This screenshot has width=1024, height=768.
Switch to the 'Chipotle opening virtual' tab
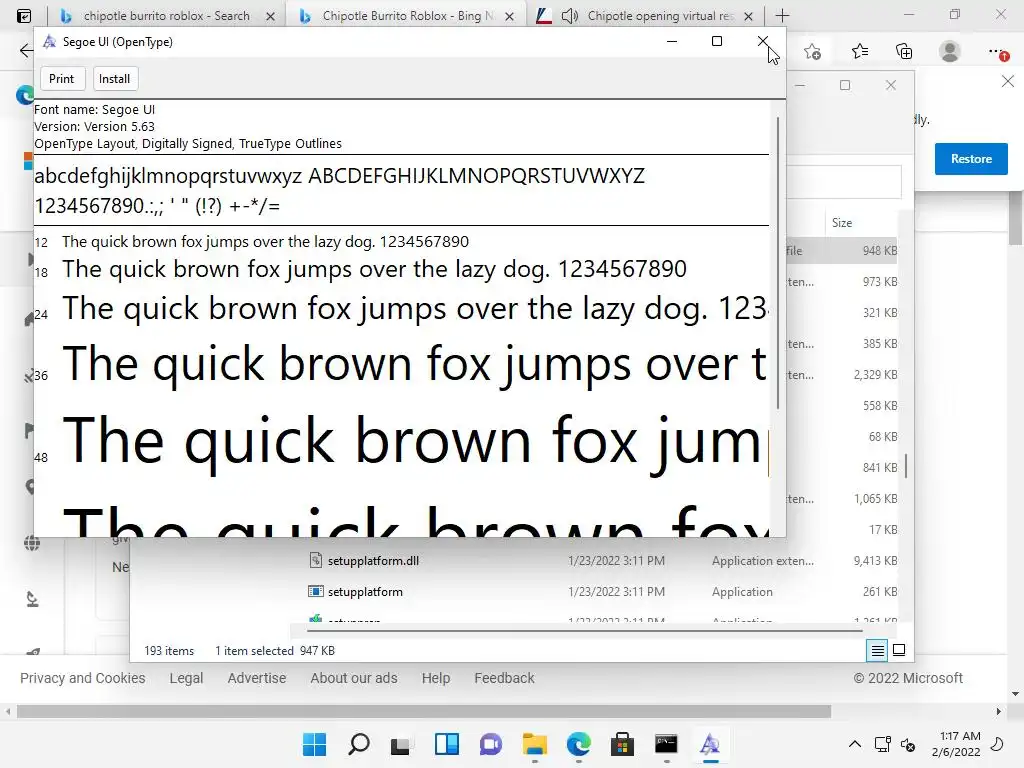pos(660,16)
